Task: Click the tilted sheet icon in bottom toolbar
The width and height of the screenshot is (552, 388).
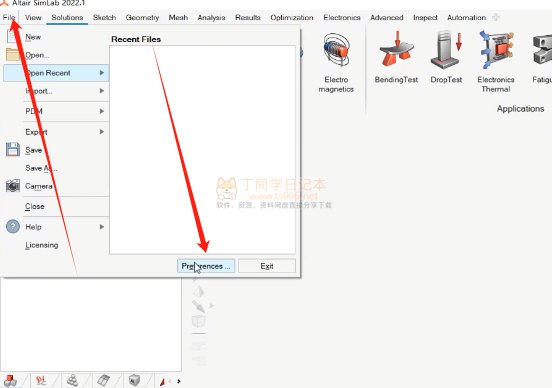Action: tap(103, 381)
